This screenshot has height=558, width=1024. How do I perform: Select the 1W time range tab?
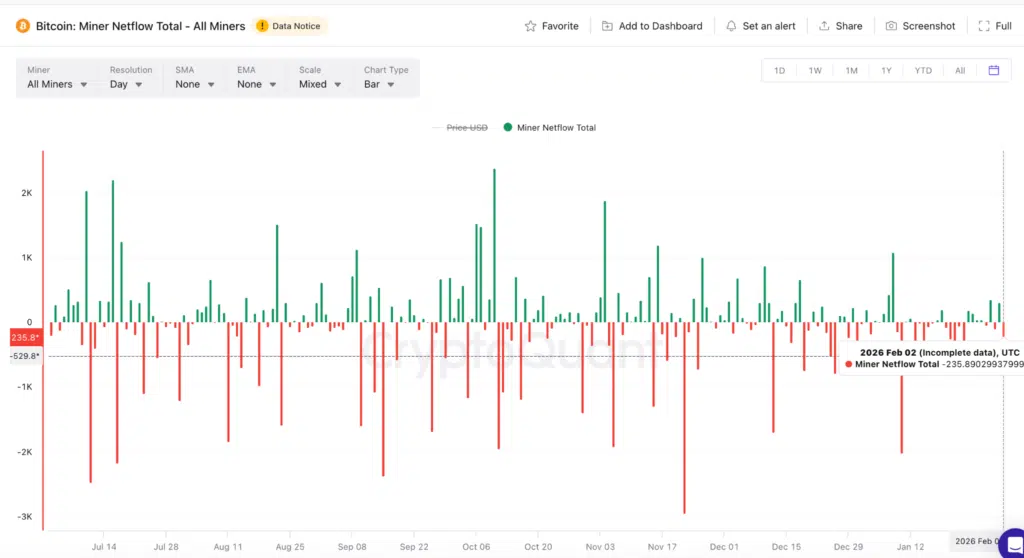tap(815, 70)
